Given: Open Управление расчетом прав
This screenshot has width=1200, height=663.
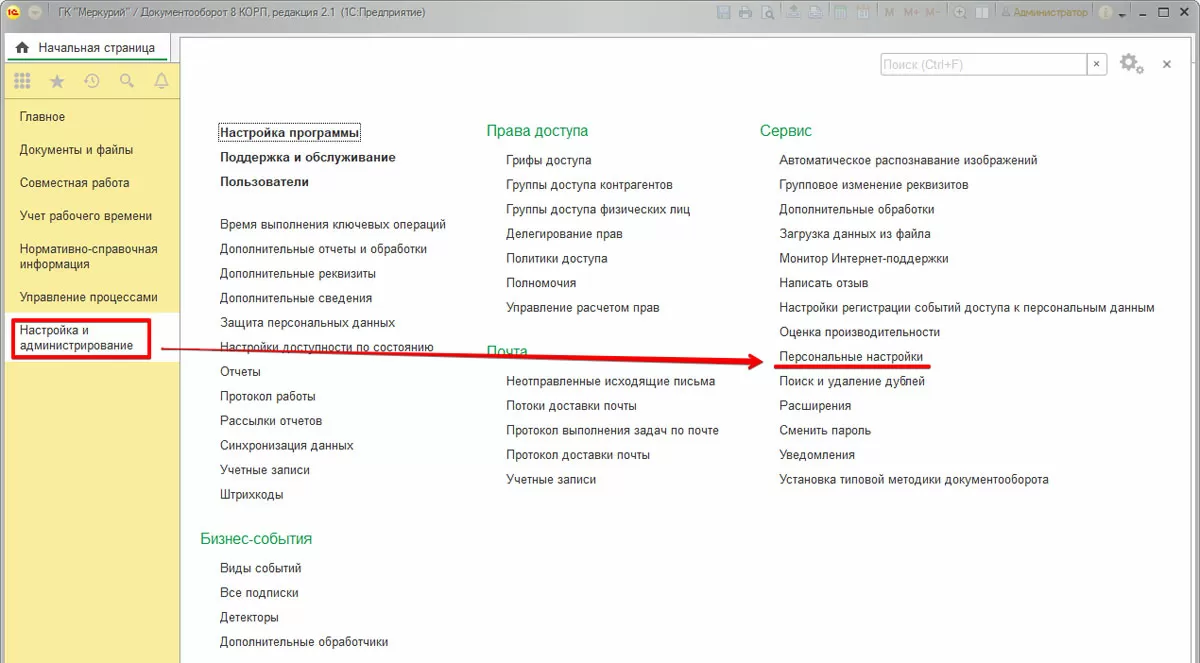Looking at the screenshot, I should 583,307.
